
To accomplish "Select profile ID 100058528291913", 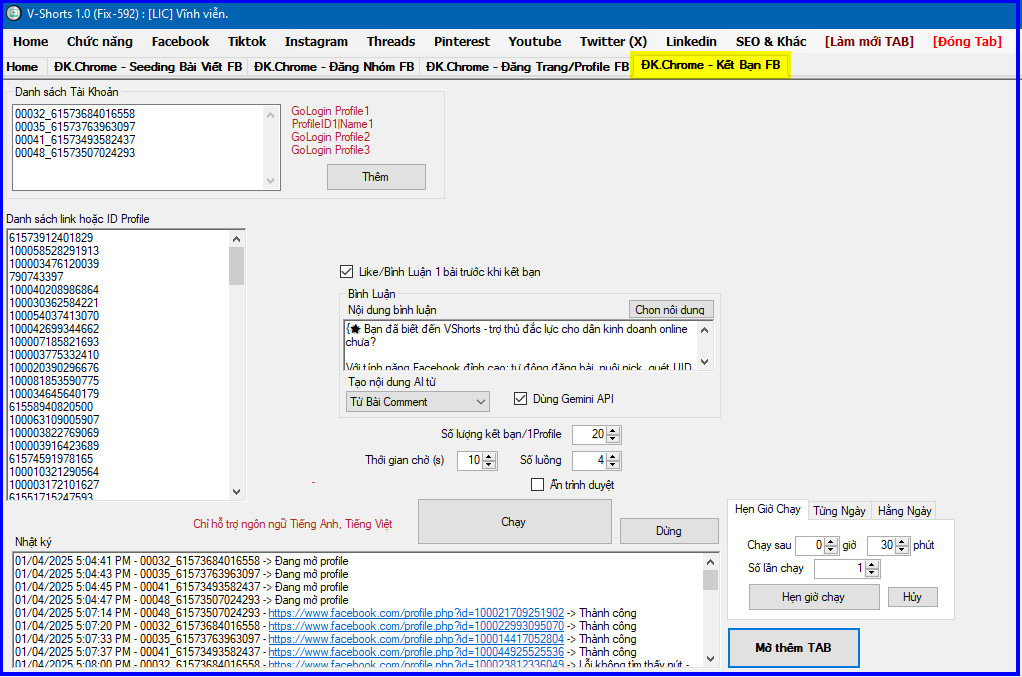I will click(x=54, y=251).
